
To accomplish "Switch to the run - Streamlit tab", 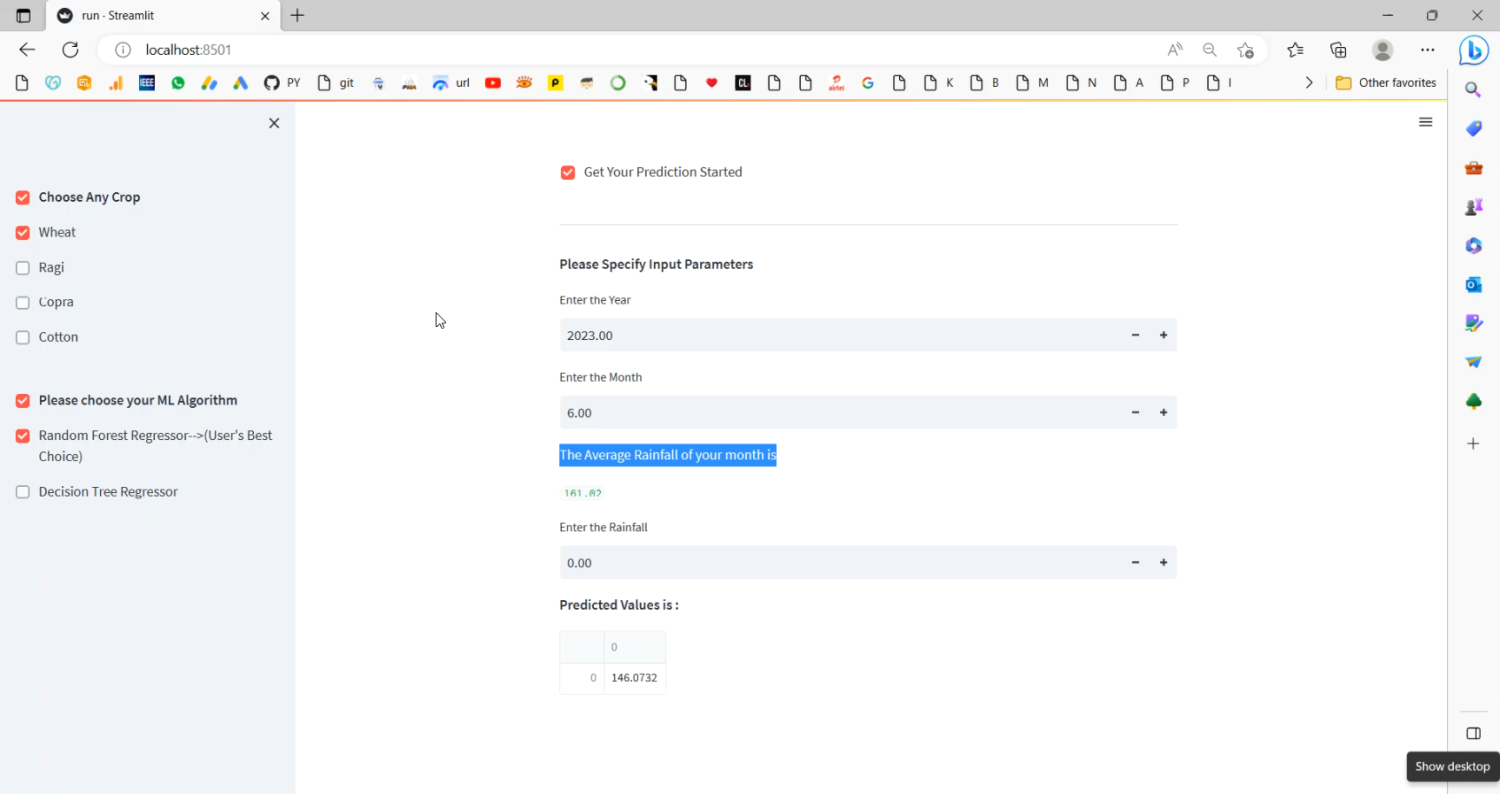I will point(150,16).
